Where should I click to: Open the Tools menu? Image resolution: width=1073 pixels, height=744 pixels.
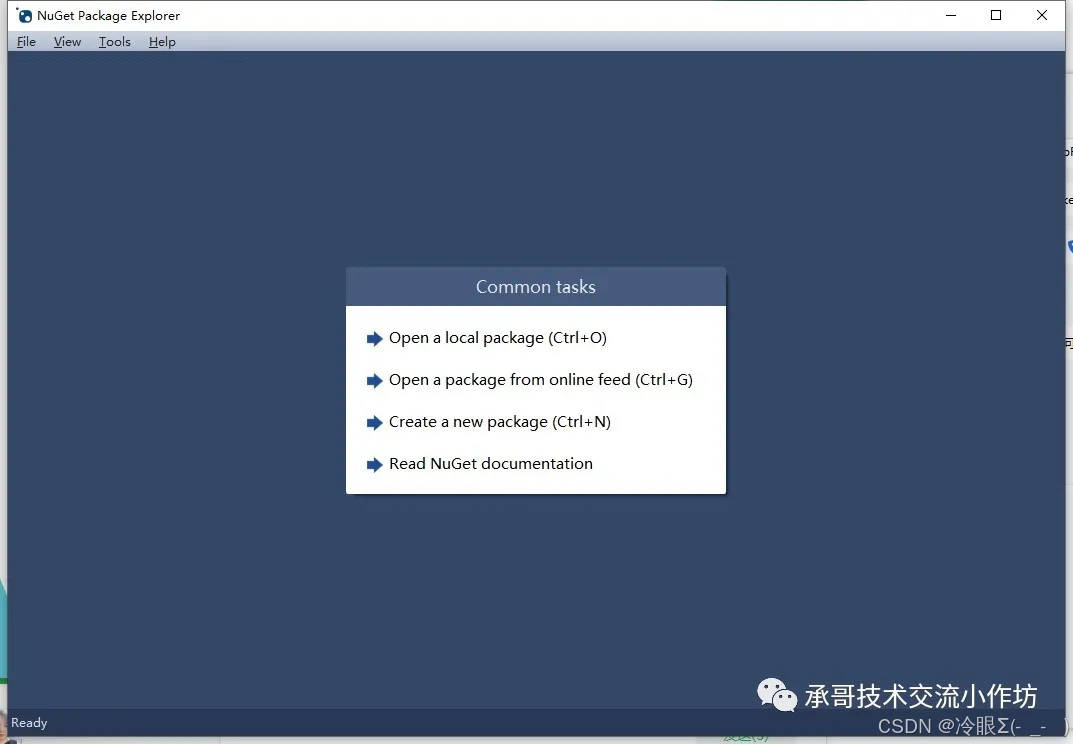tap(114, 42)
